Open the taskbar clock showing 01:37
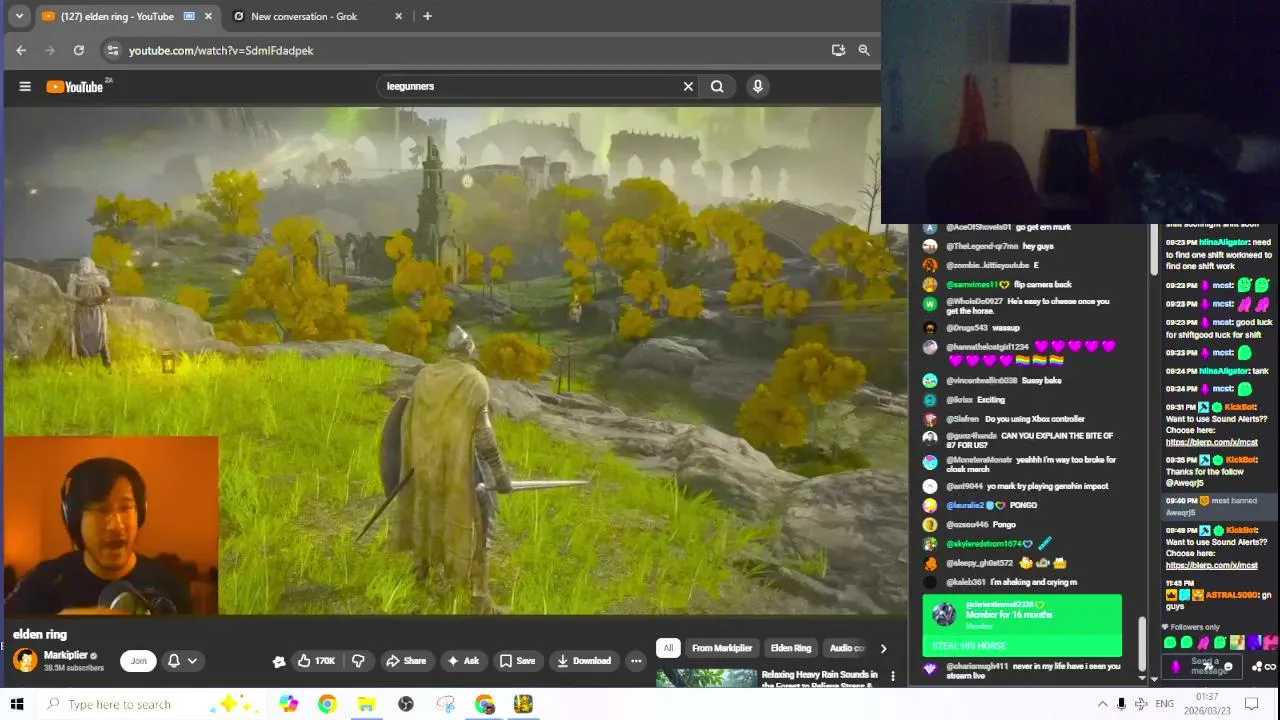This screenshot has width=1280, height=720. 1207,704
